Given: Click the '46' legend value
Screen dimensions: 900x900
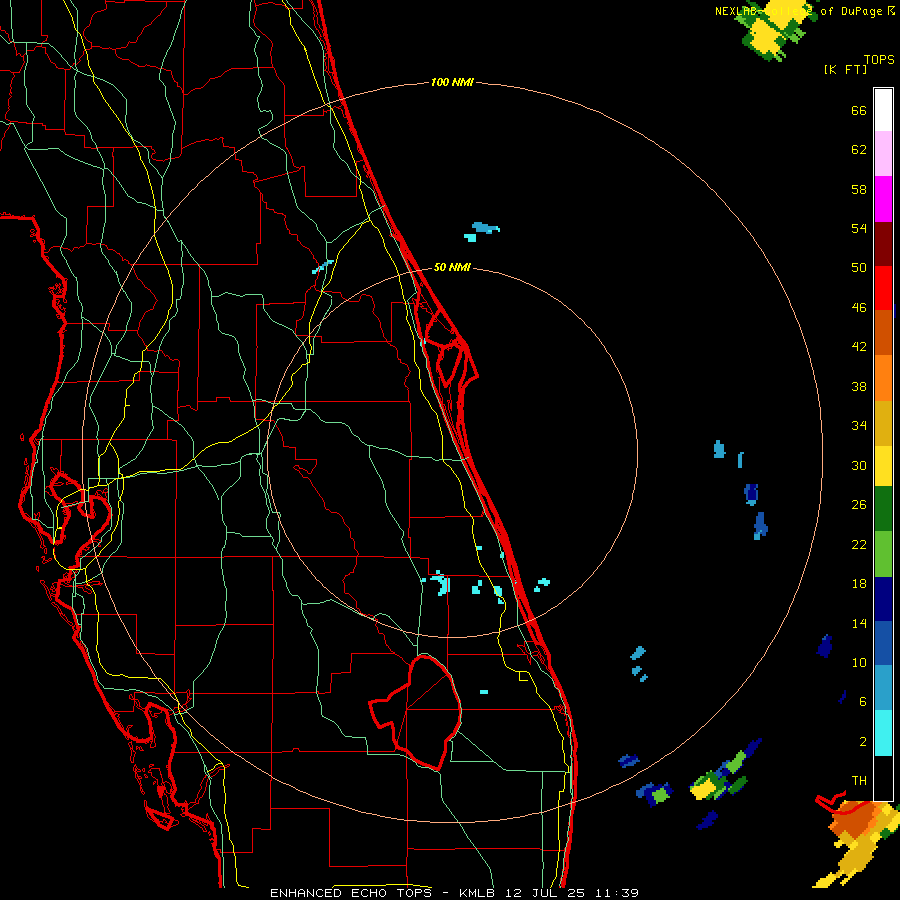Looking at the screenshot, I should coord(859,308).
